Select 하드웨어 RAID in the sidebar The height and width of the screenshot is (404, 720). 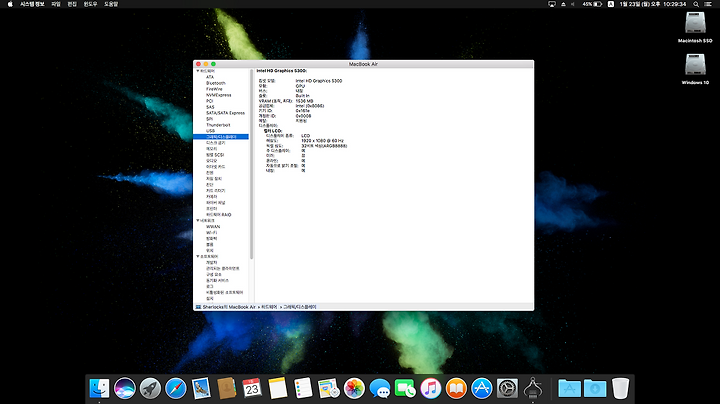click(219, 214)
